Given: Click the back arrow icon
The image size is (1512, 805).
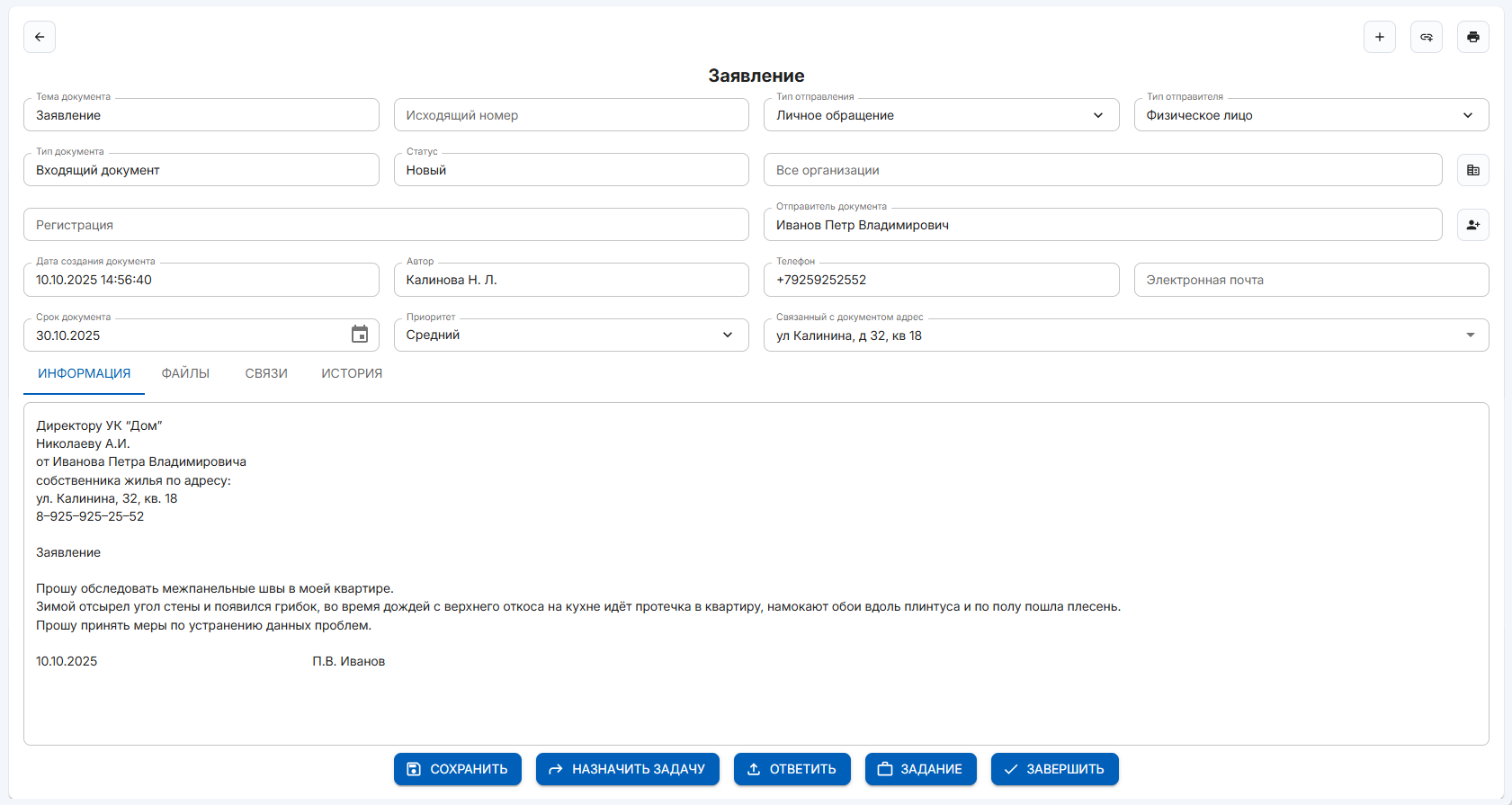Looking at the screenshot, I should point(40,37).
